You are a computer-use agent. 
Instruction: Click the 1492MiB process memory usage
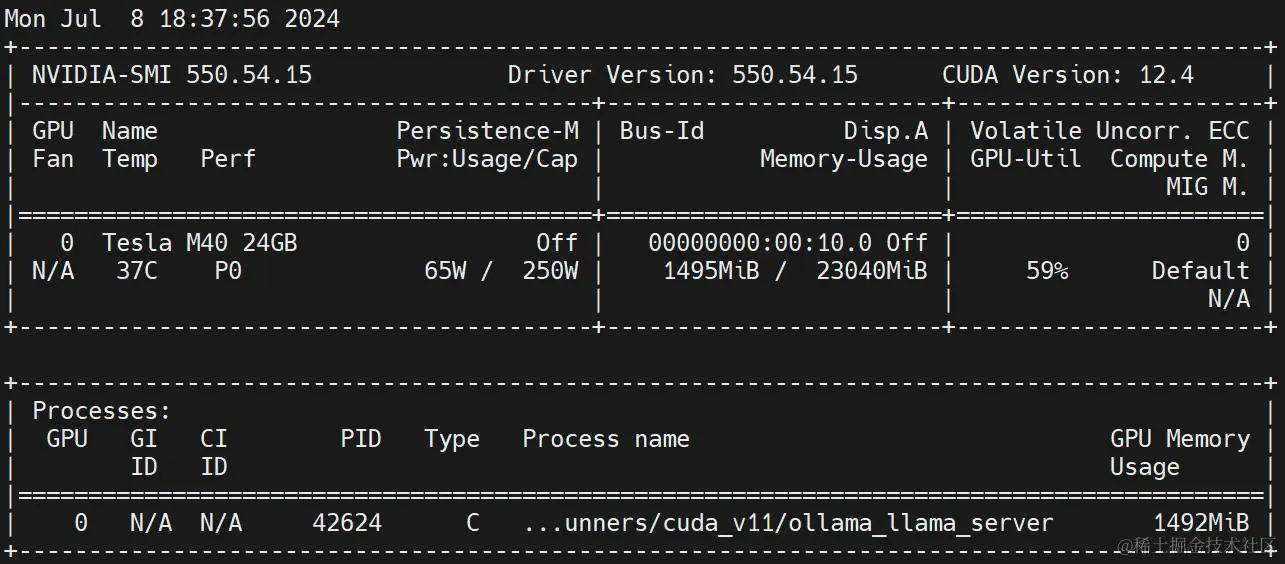[1201, 523]
